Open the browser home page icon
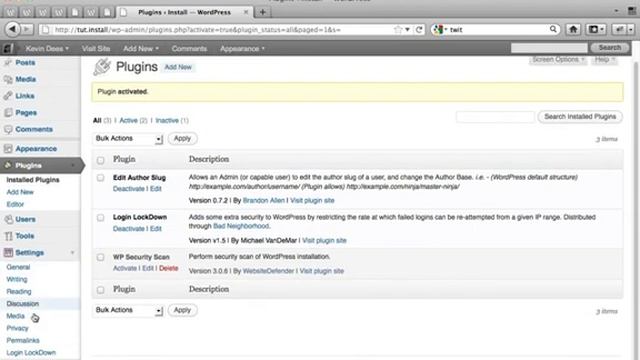Screen dimensions: 640x360 point(573,29)
